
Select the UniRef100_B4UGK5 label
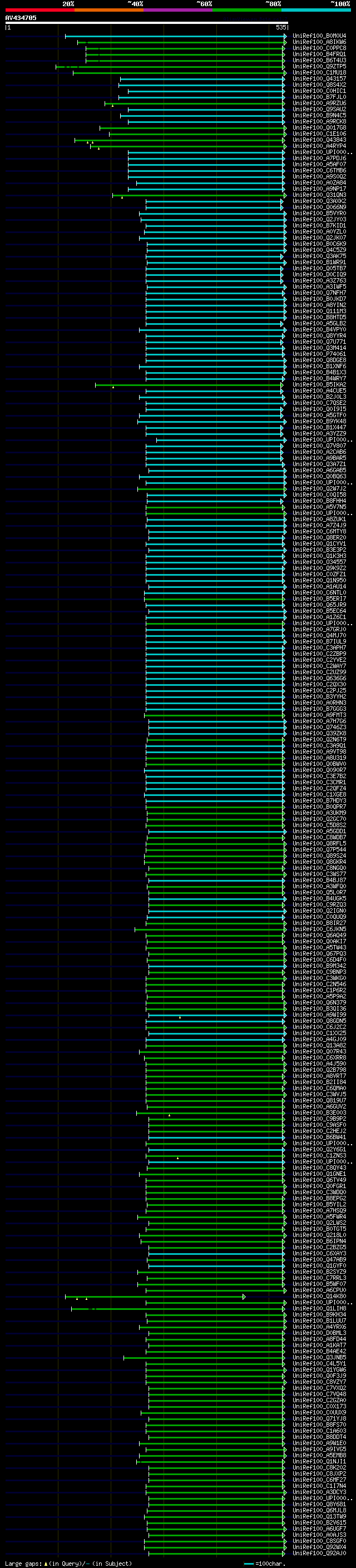click(319, 898)
